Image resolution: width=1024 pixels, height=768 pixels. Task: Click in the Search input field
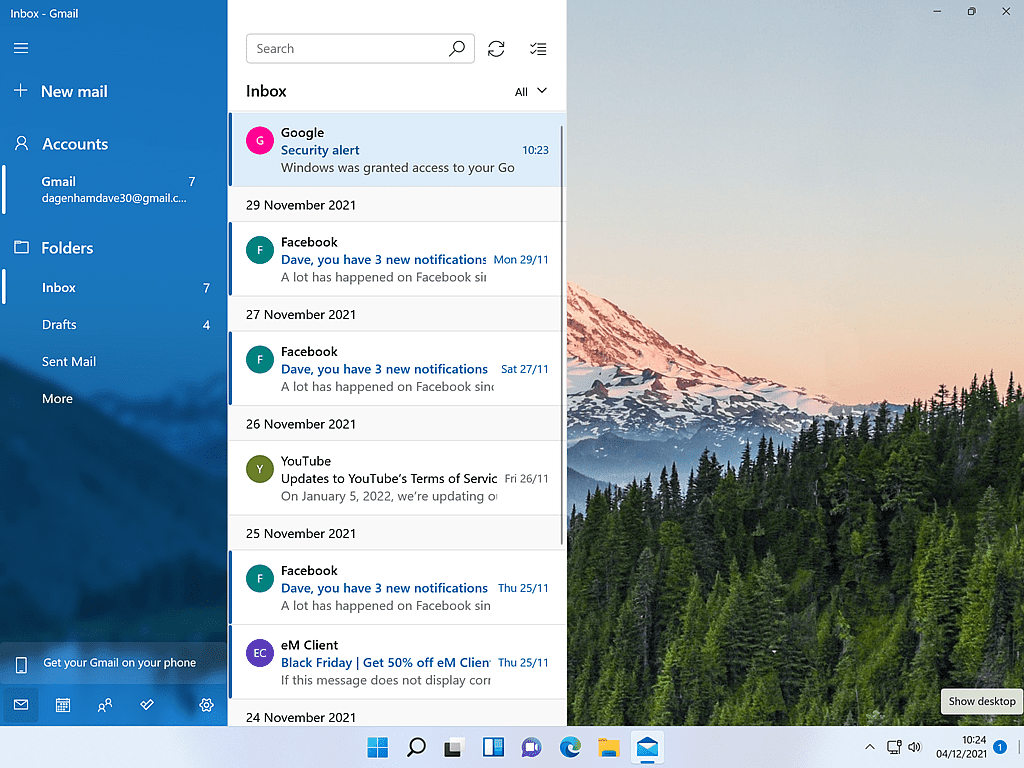[345, 49]
